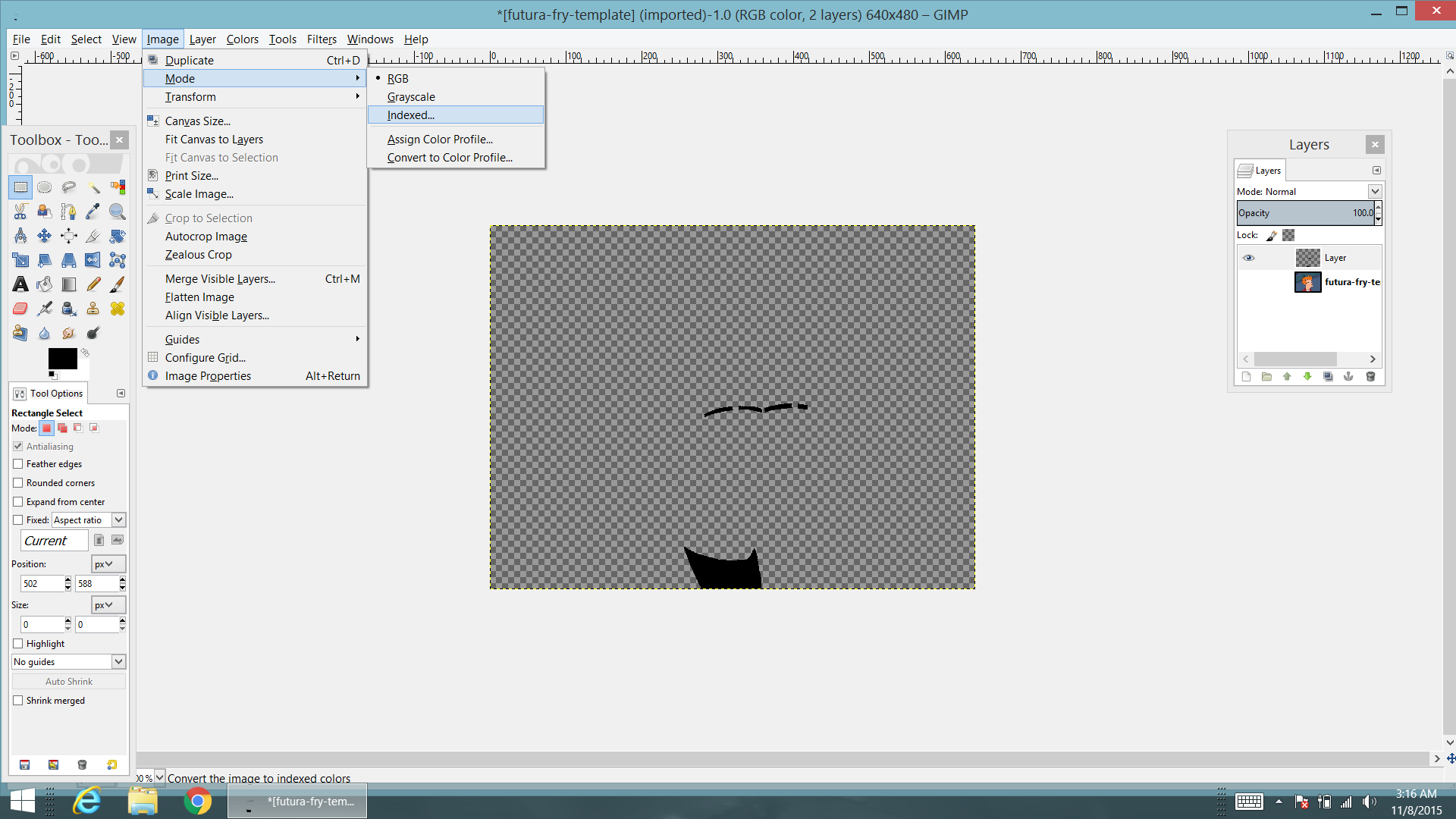Select the Color Picker eyedropper tool

click(93, 212)
